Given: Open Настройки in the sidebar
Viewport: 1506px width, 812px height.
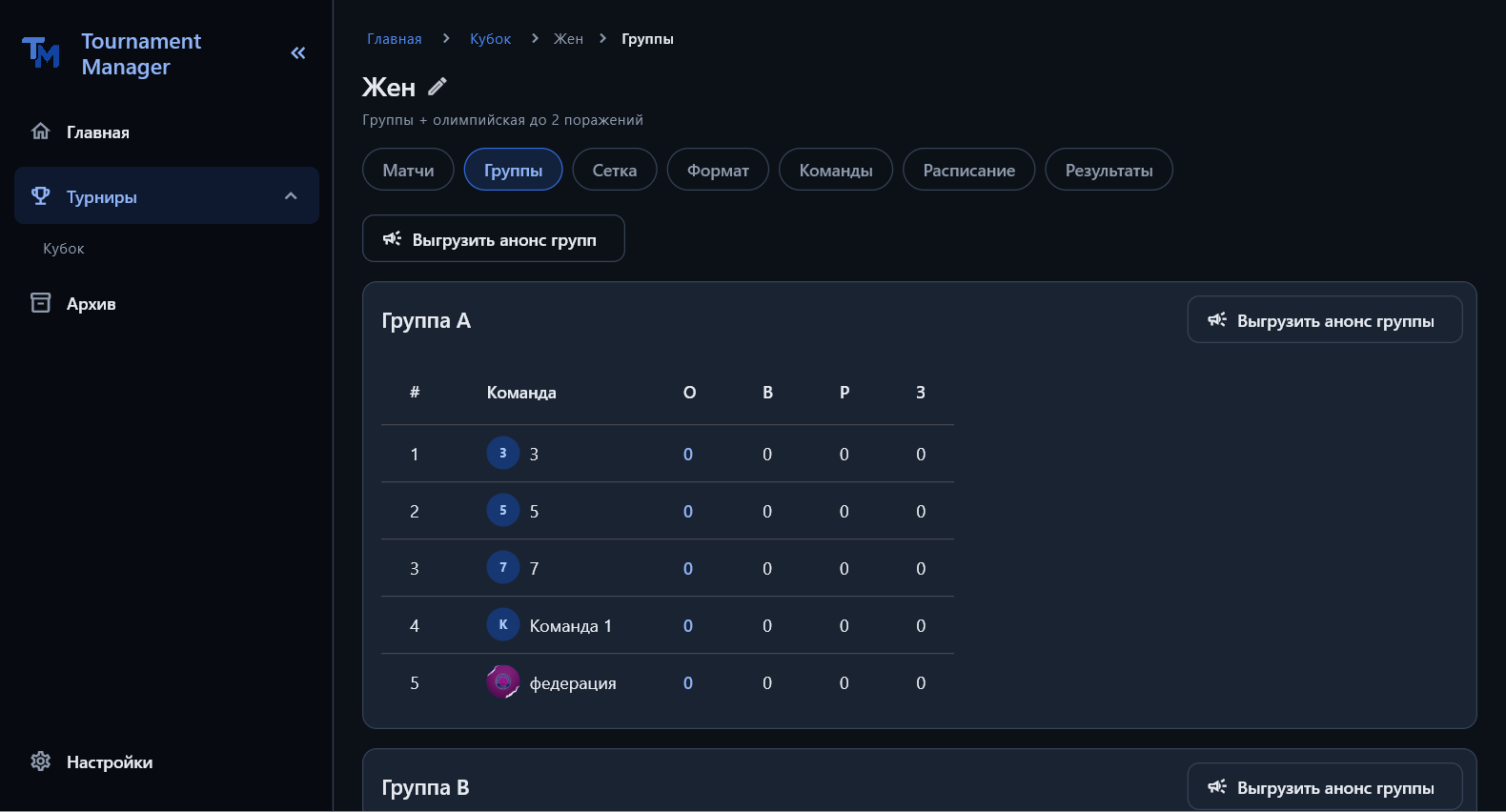Looking at the screenshot, I should (x=167, y=761).
